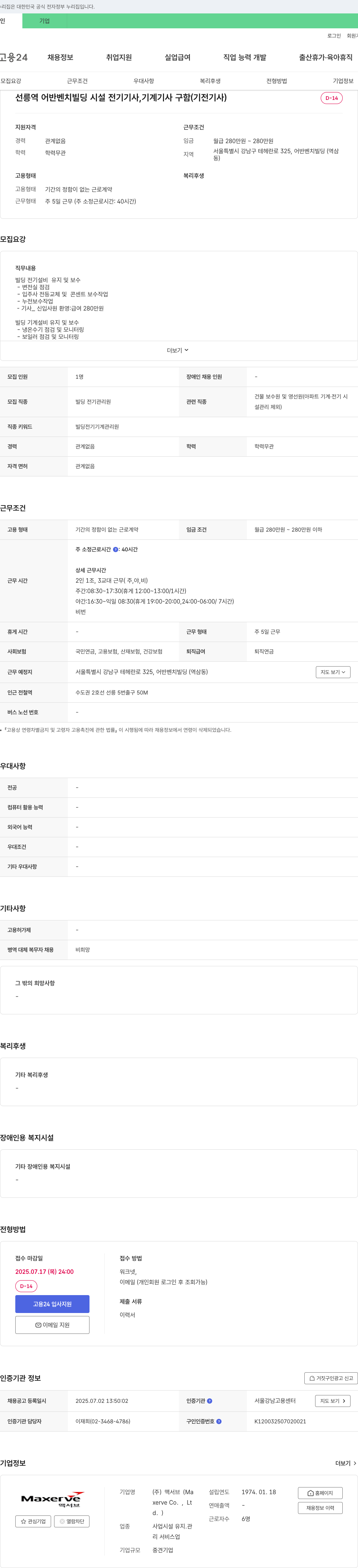The height and width of the screenshot is (1568, 358).
Task: Click 고용24 입사지원 apply button
Action: click(x=52, y=1304)
